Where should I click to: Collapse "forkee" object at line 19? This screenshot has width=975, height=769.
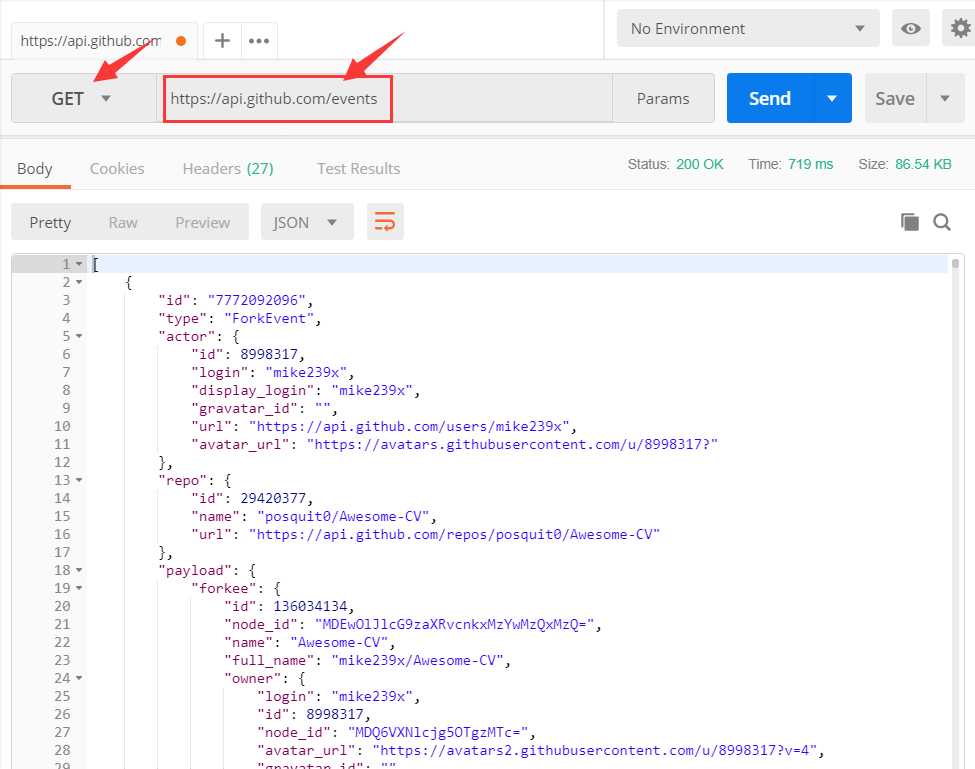pos(79,588)
